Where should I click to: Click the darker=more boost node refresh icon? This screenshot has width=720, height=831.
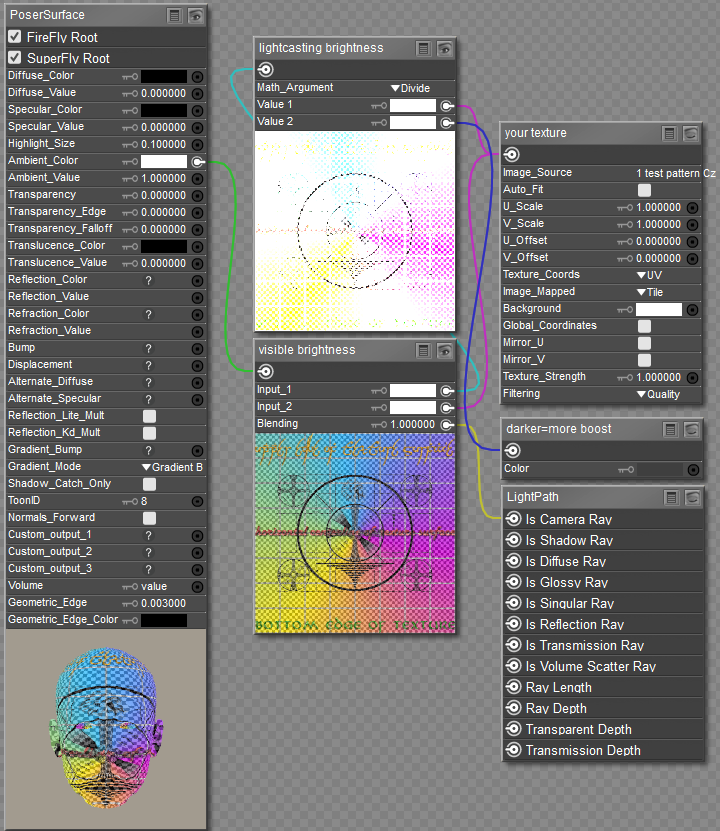(x=690, y=429)
